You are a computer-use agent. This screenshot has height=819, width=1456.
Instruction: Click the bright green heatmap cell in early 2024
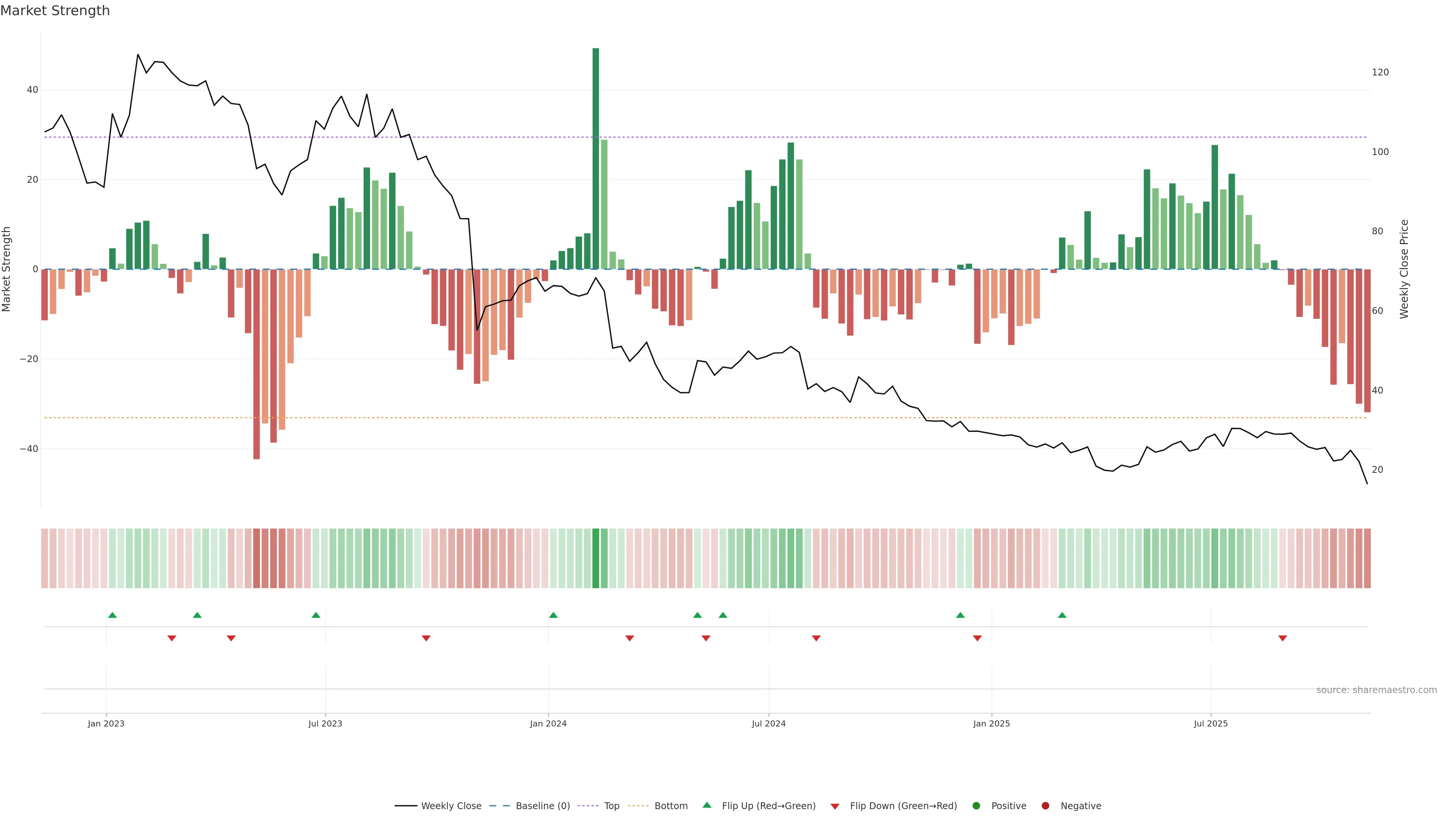click(x=596, y=559)
